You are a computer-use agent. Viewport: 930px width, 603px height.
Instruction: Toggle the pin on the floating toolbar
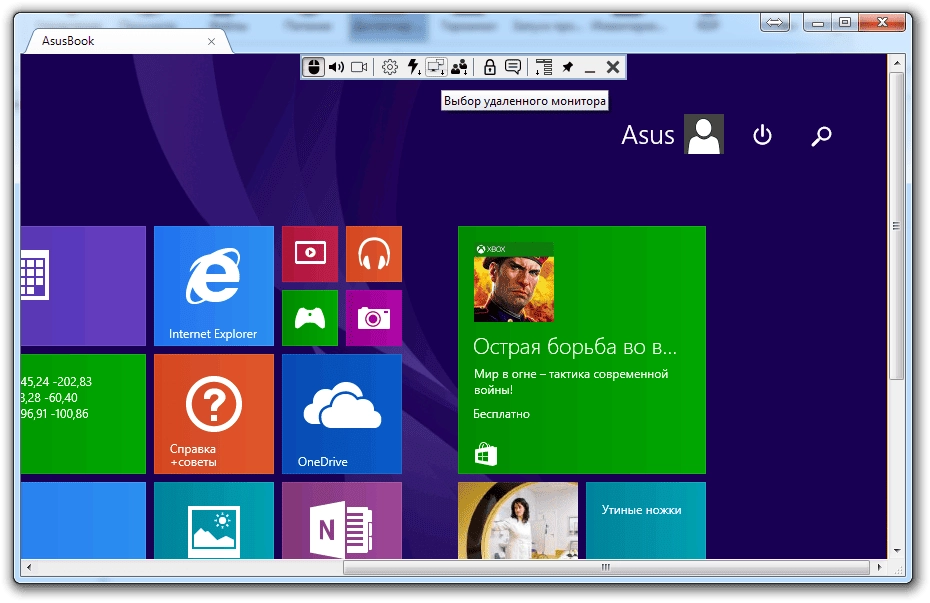568,67
